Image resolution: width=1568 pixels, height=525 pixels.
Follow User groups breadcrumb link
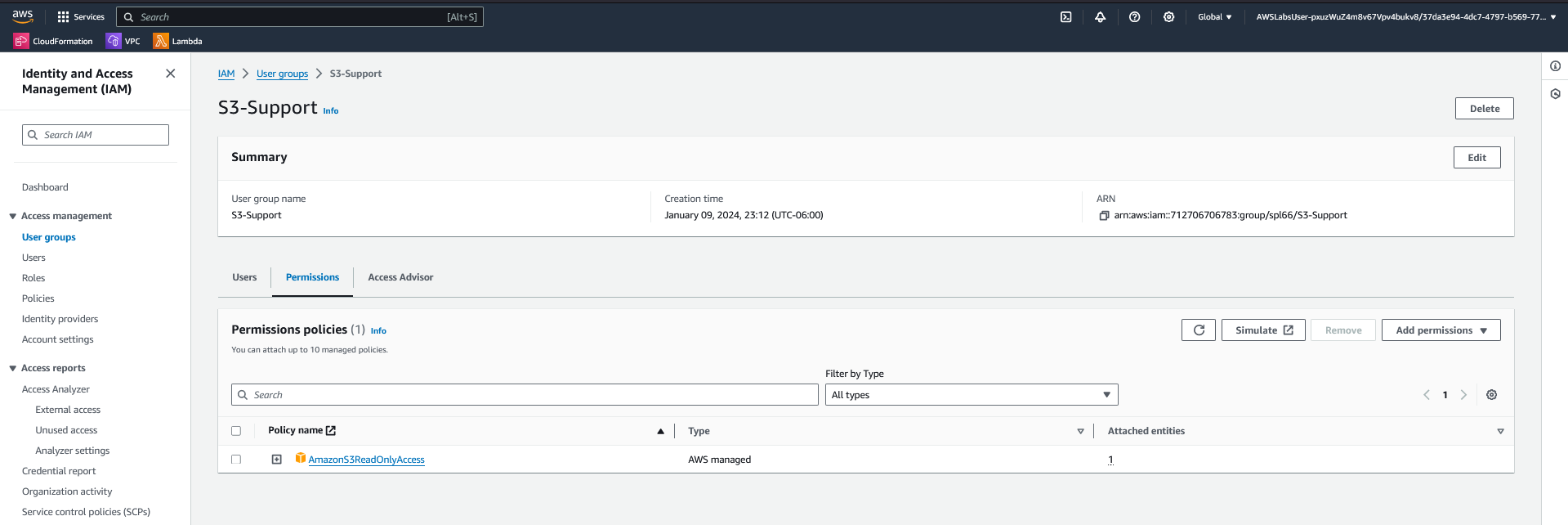pos(282,74)
